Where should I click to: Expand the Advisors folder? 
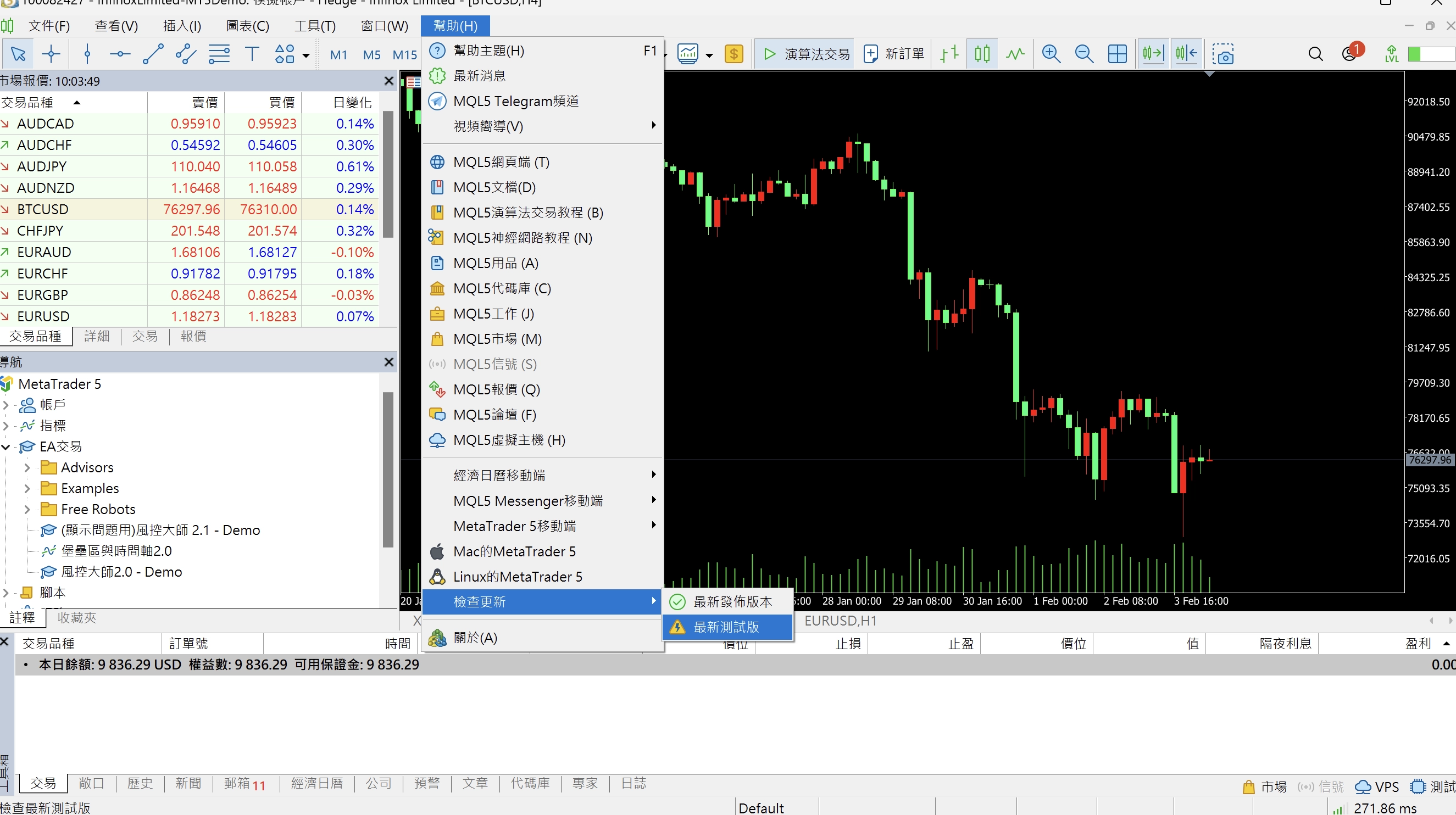pos(27,468)
